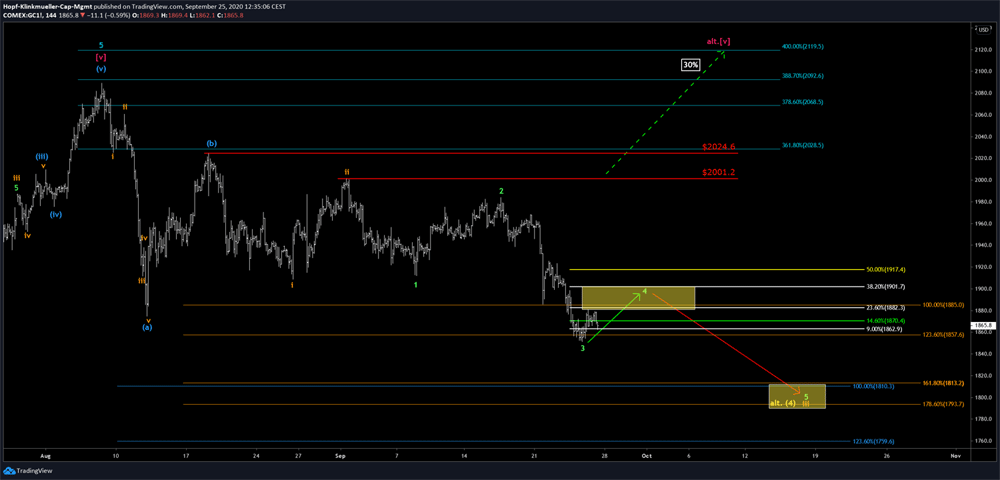Click the 400.00%(2119.5) Fibonacci extension label
The image size is (1000, 480).
[x=802, y=47]
